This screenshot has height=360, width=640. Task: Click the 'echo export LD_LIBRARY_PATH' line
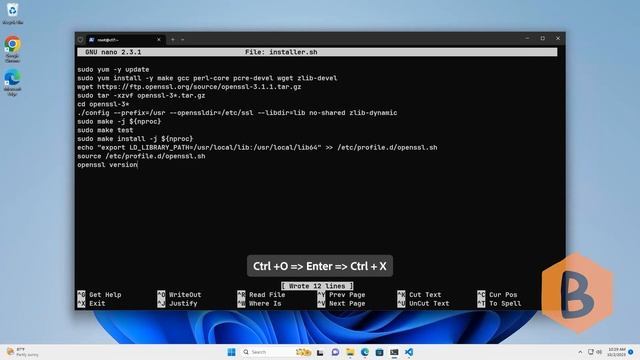pos(257,147)
